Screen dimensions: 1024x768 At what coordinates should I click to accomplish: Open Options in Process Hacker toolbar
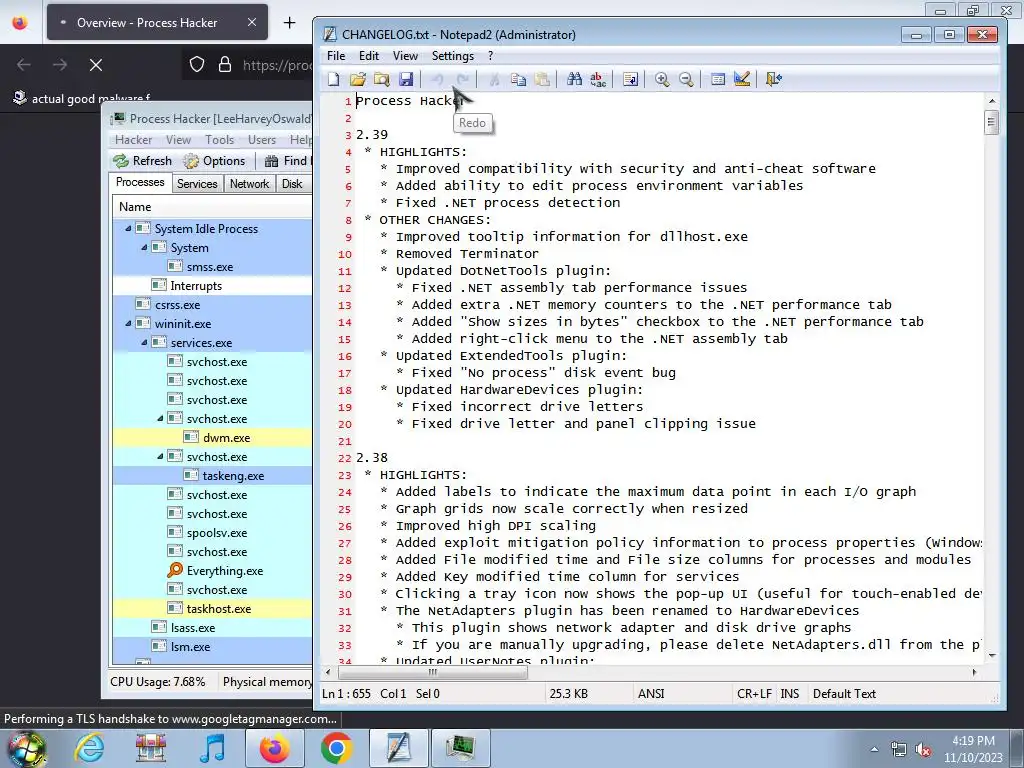[x=214, y=161]
